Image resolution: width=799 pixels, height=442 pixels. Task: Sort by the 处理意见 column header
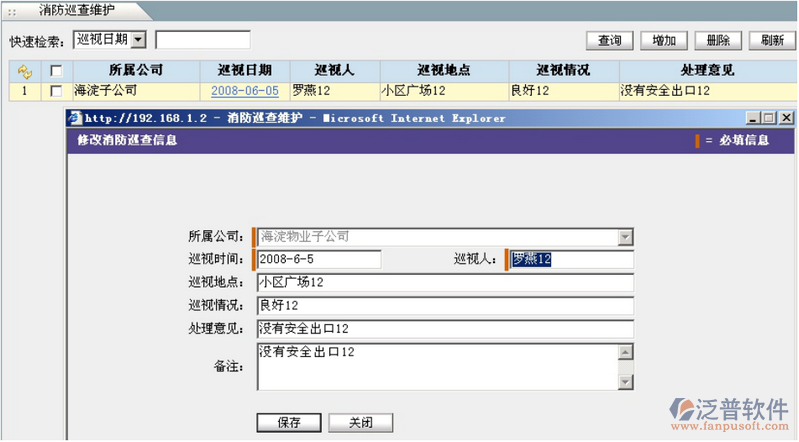click(708, 71)
